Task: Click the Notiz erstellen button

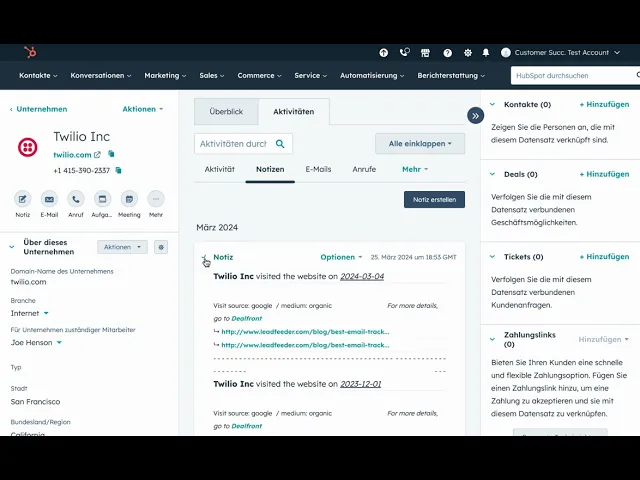Action: coord(434,200)
